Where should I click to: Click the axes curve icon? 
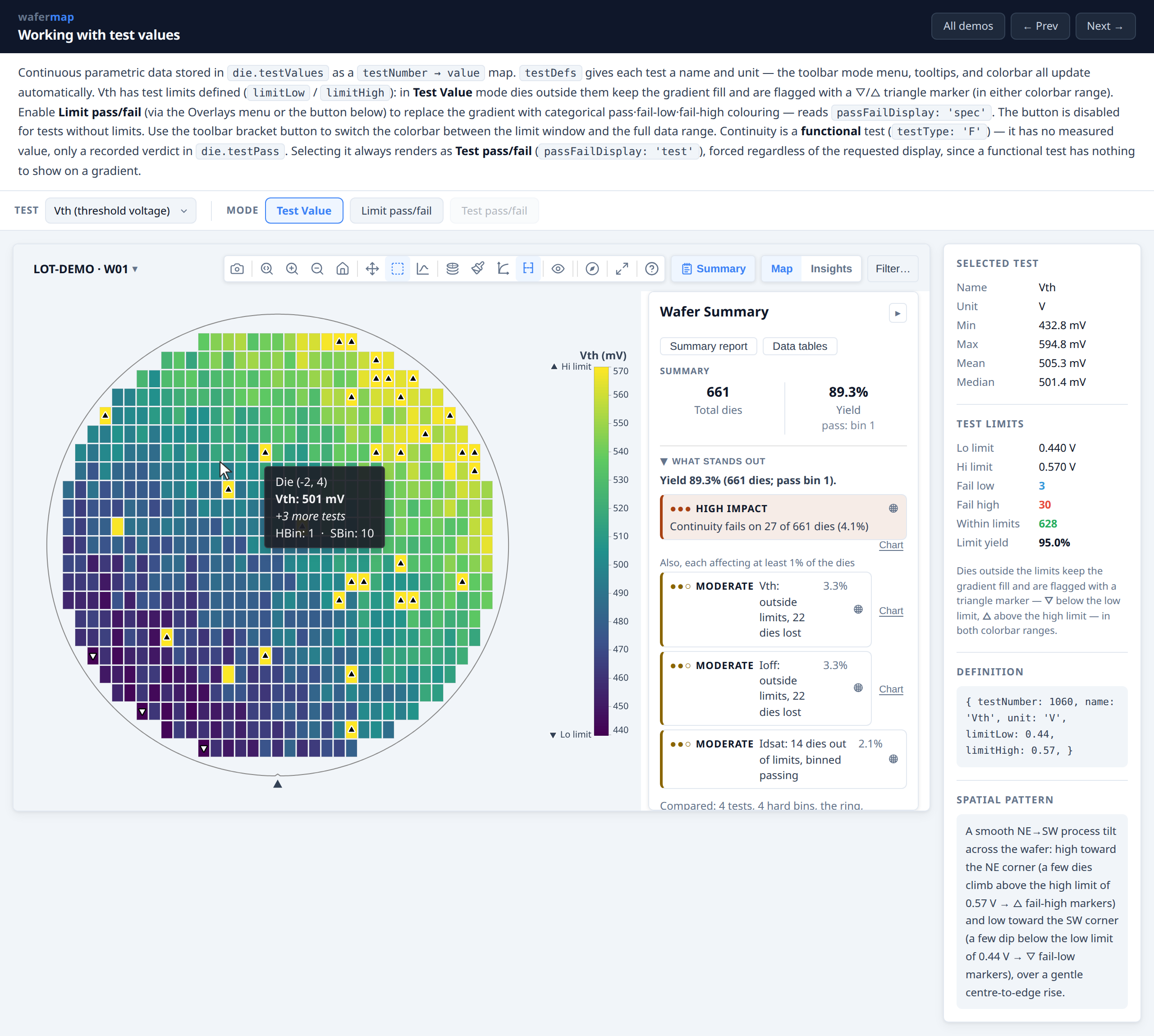(x=503, y=269)
